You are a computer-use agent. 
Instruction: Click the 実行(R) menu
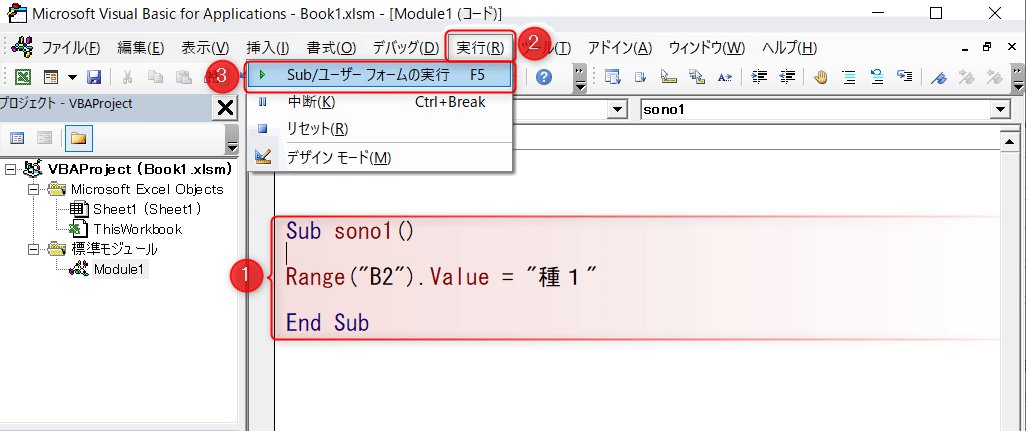pos(481,48)
